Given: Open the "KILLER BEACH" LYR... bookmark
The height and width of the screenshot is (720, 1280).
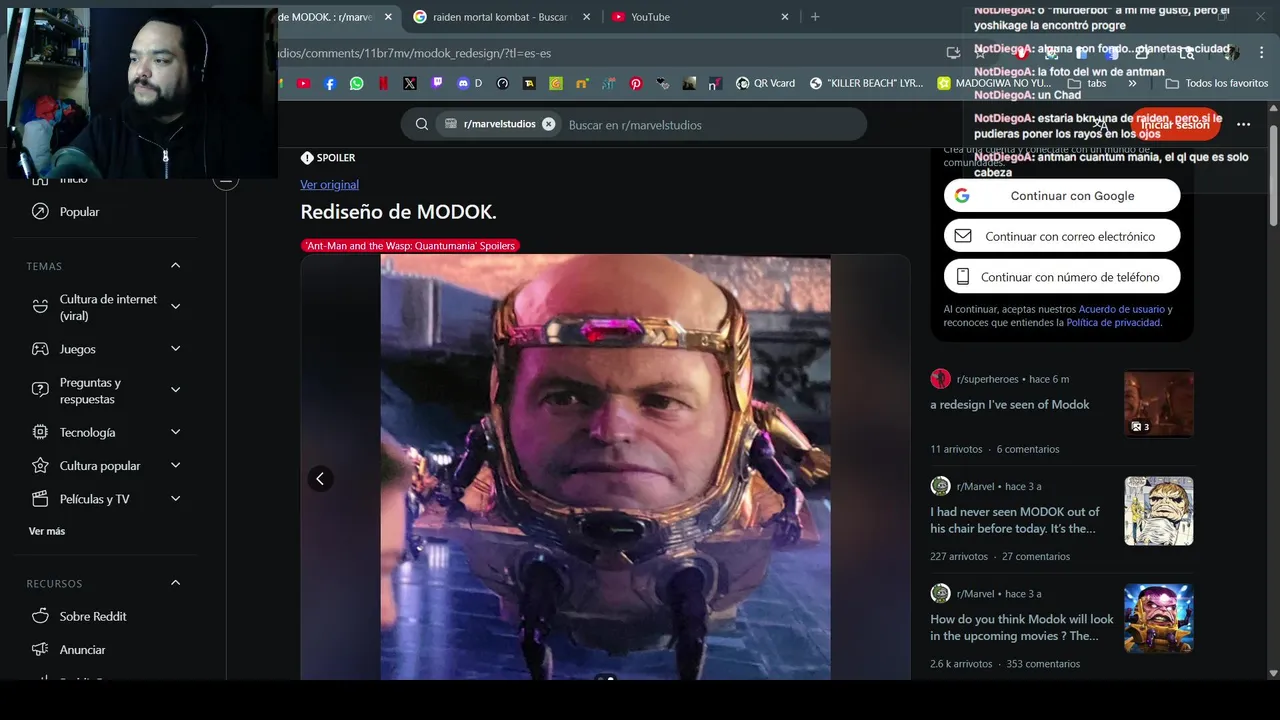Looking at the screenshot, I should coord(866,84).
